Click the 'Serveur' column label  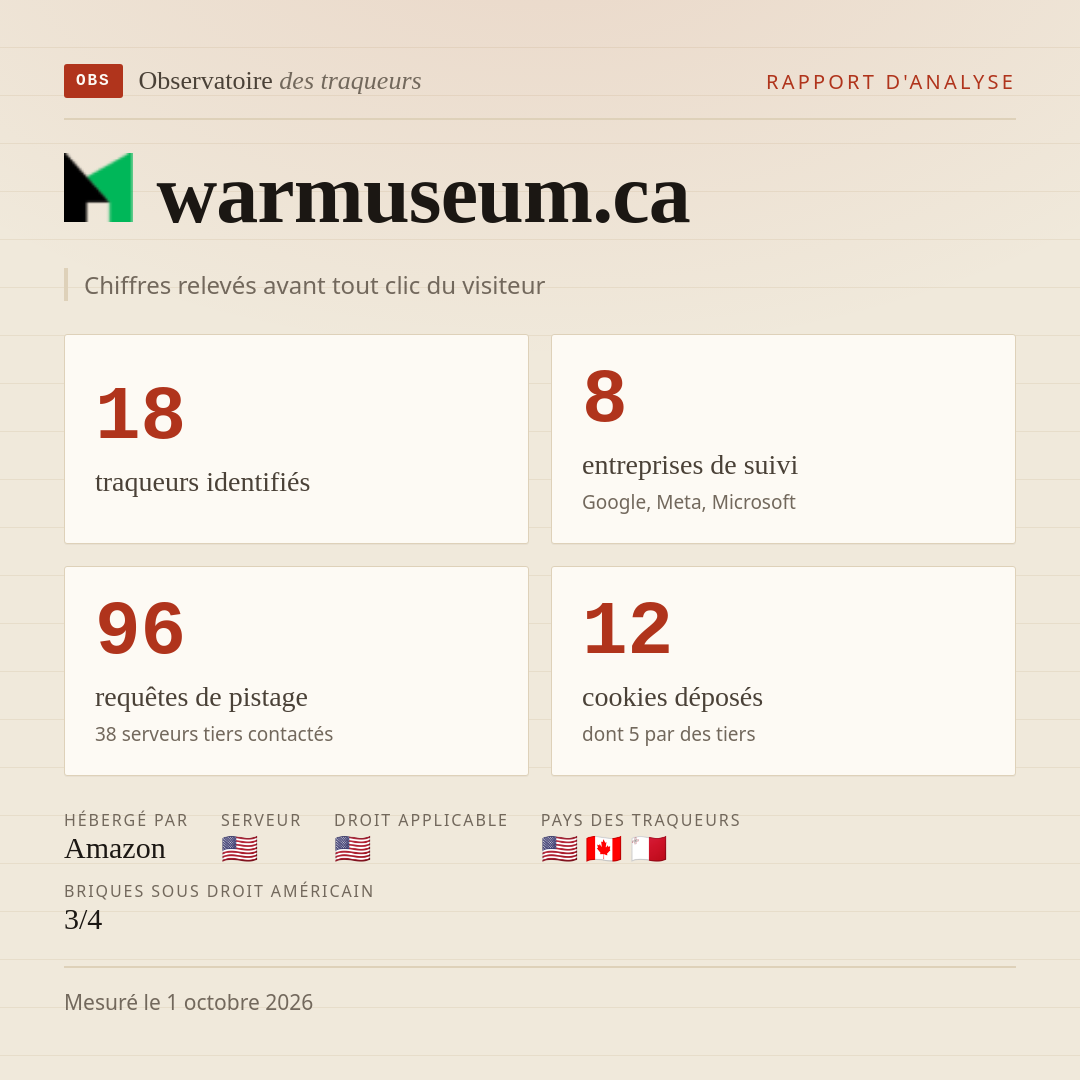point(261,820)
